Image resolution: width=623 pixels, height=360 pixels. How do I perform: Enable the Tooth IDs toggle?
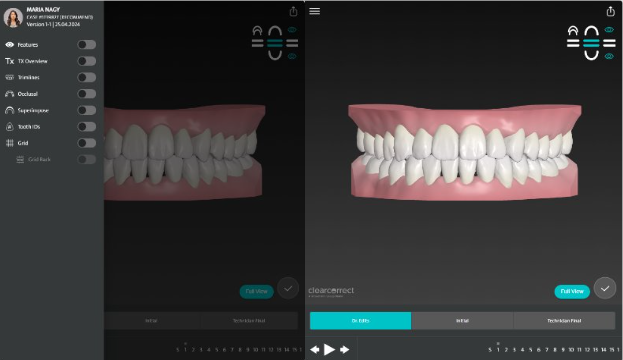tap(87, 126)
